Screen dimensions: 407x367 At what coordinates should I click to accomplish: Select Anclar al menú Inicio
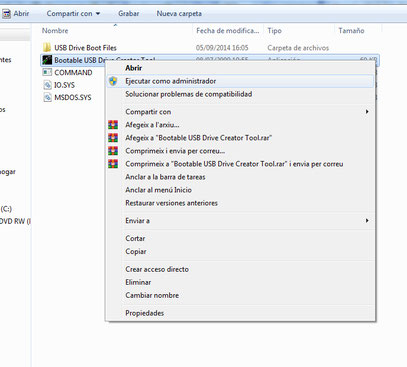tap(240, 190)
